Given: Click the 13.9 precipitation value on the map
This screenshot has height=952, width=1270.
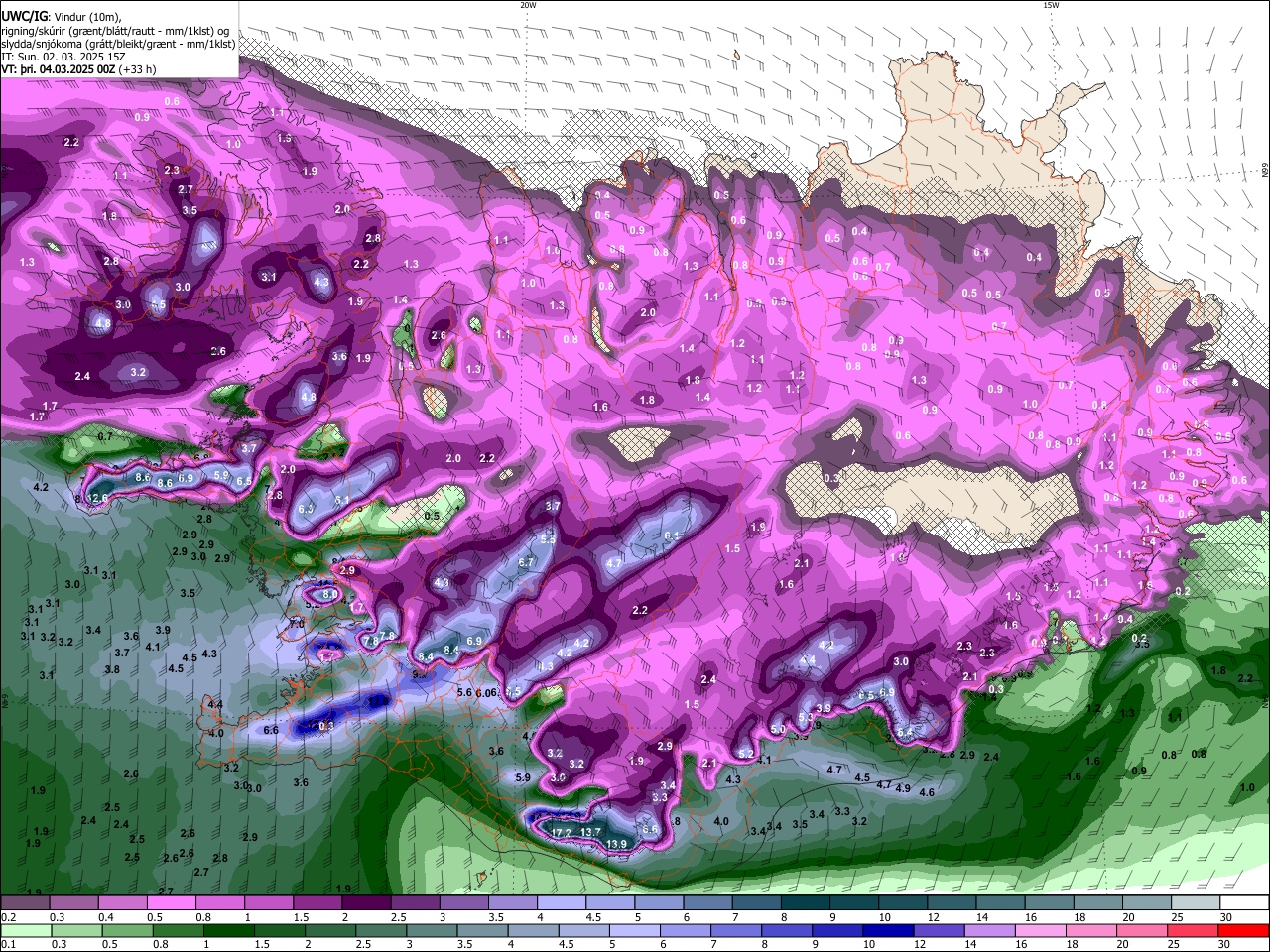Looking at the screenshot, I should [x=616, y=844].
